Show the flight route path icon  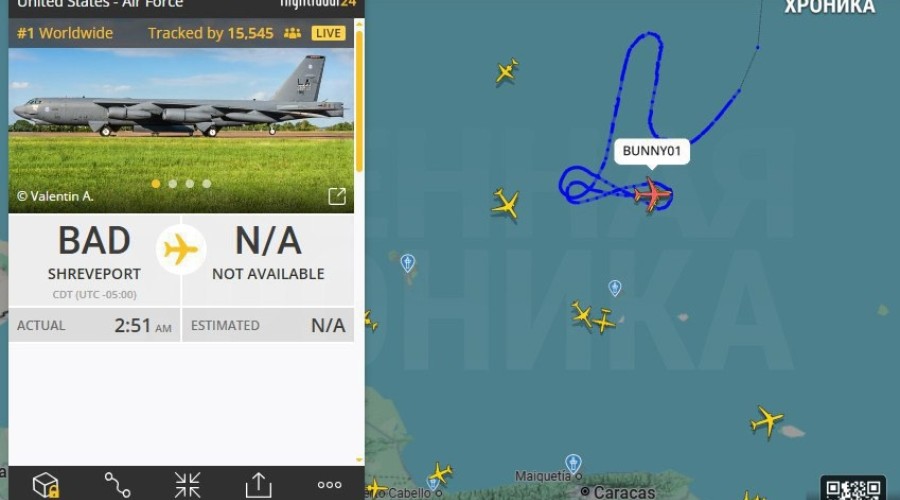[x=117, y=485]
